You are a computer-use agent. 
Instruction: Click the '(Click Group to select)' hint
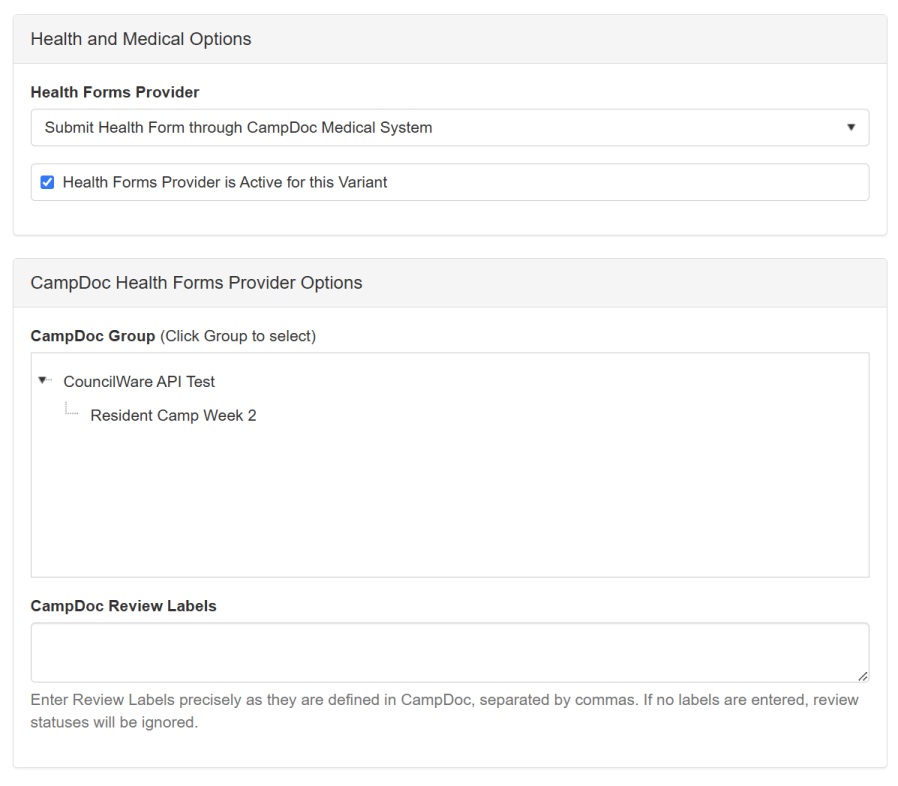238,336
